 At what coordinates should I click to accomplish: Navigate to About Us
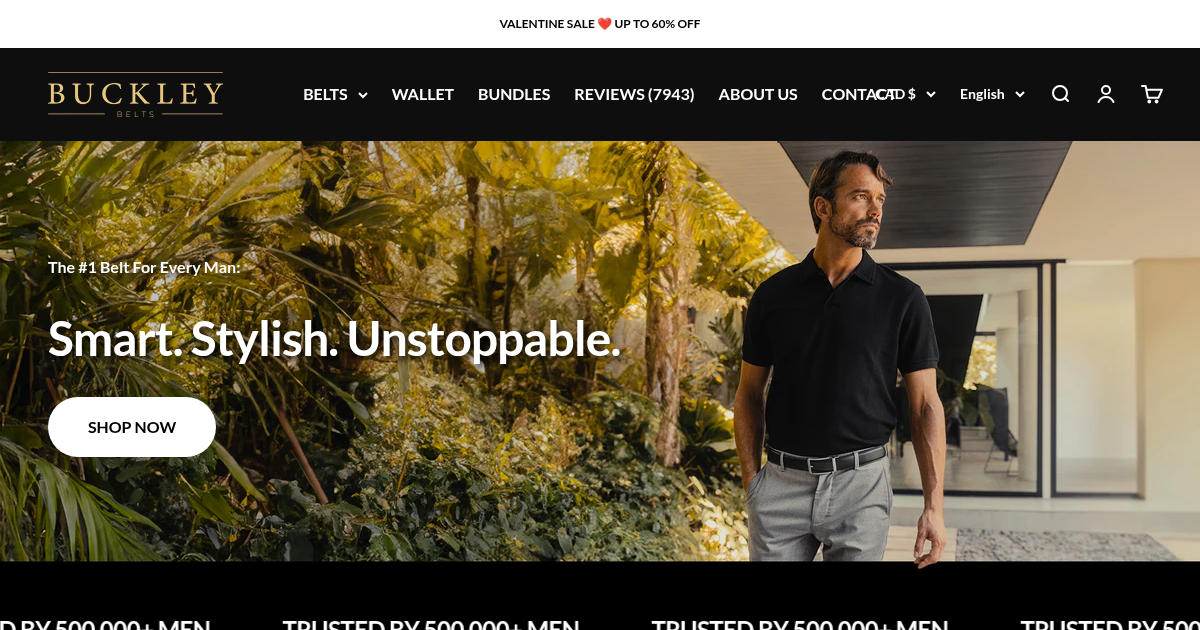758,94
